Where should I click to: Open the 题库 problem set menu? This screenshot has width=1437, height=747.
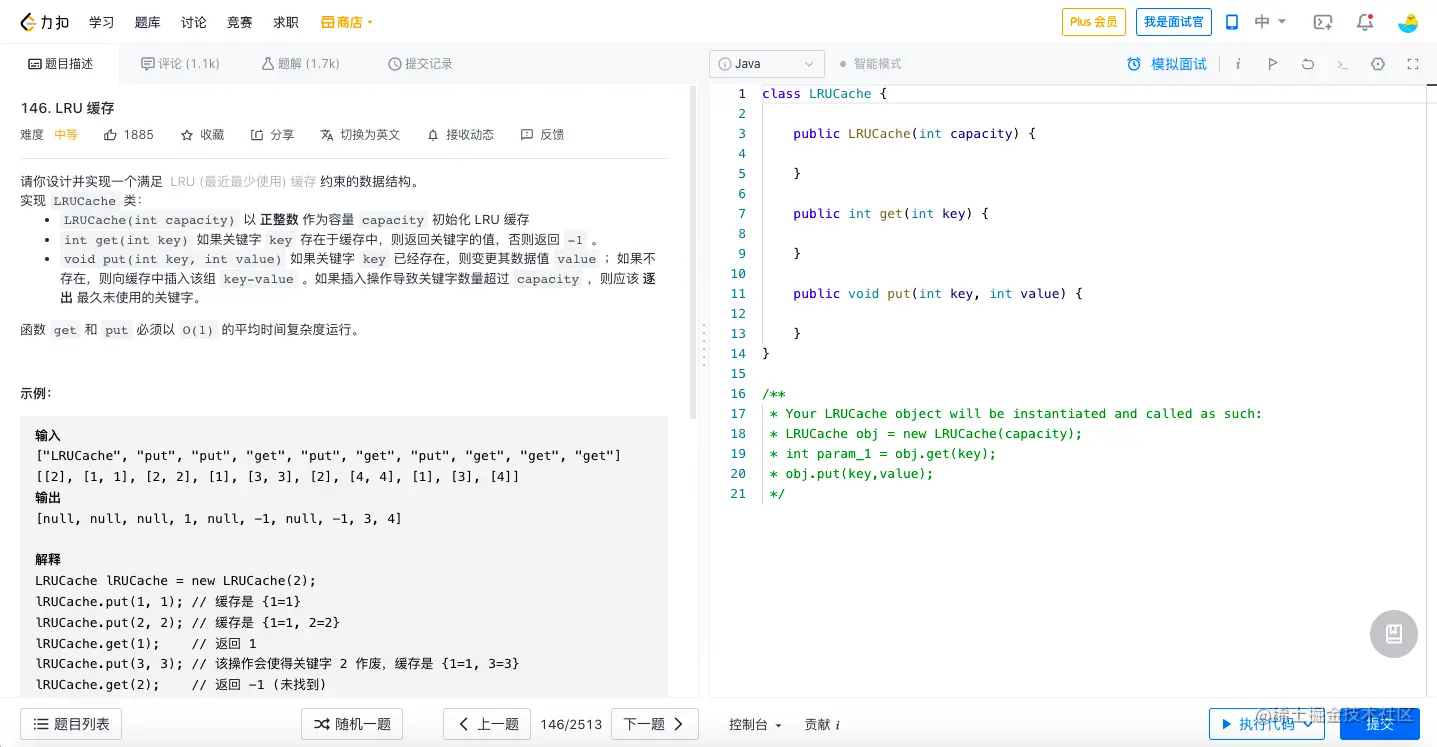click(147, 22)
